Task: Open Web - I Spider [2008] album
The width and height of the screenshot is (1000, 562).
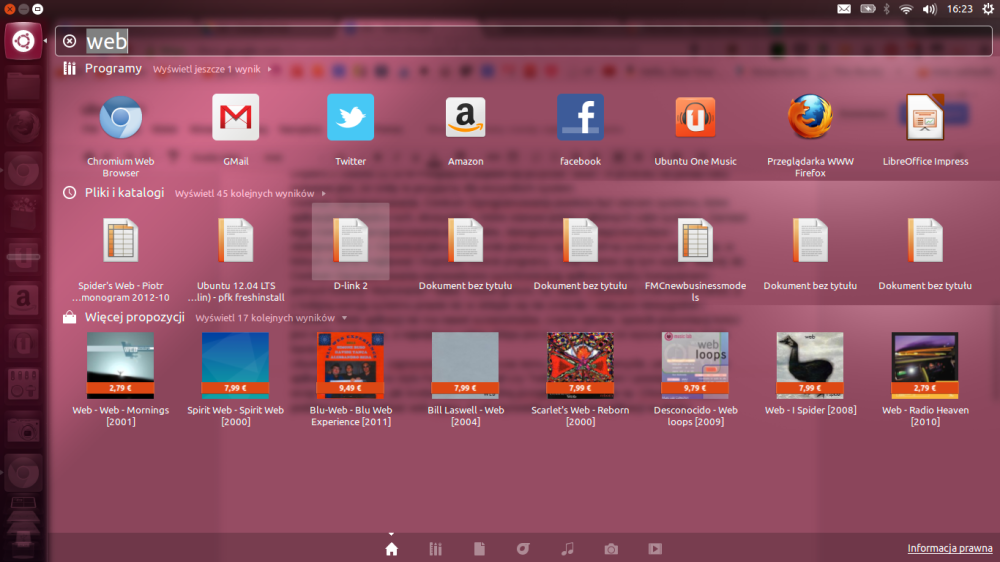Action: 810,365
